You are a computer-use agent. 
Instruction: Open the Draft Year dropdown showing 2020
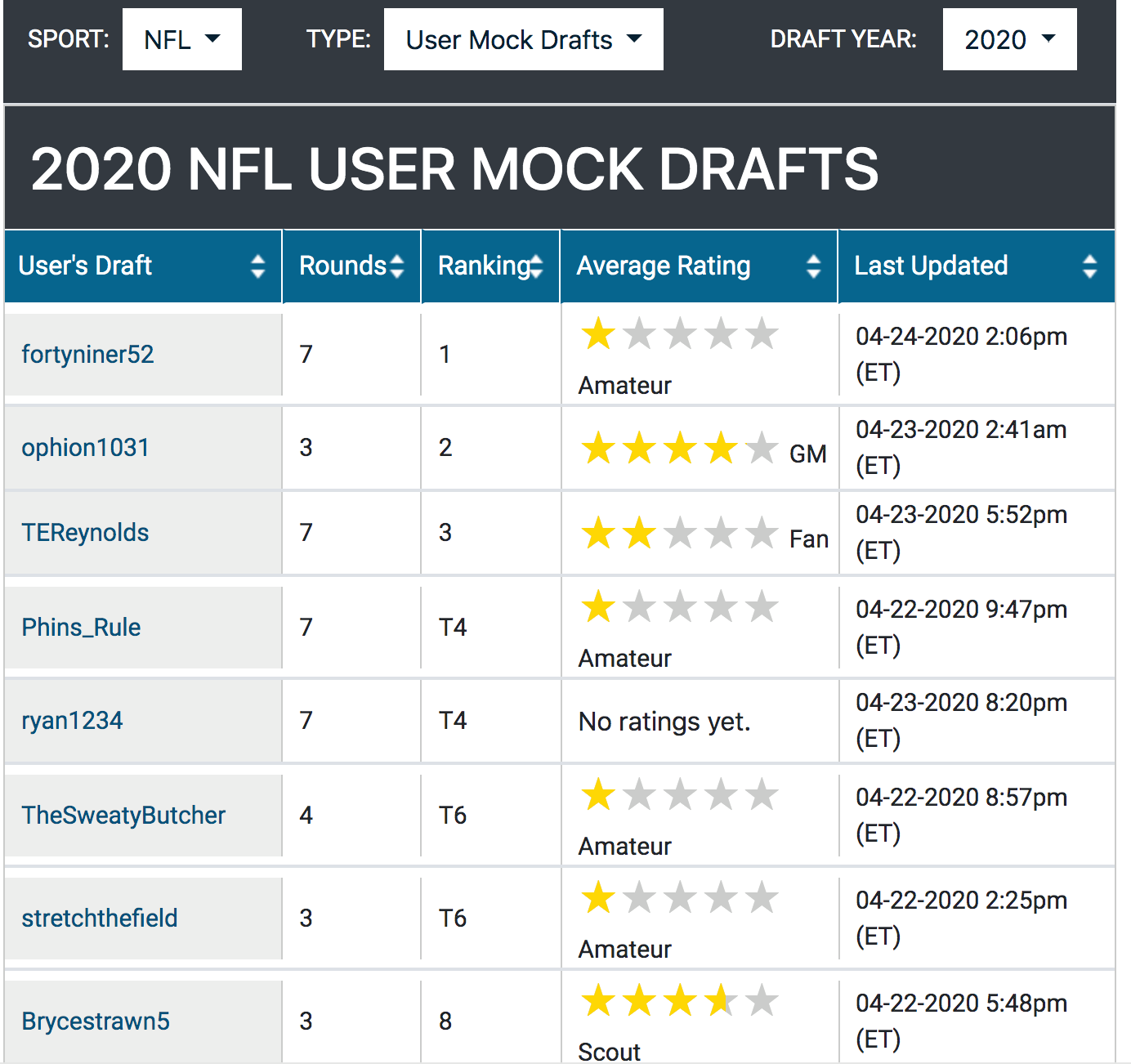[1010, 39]
